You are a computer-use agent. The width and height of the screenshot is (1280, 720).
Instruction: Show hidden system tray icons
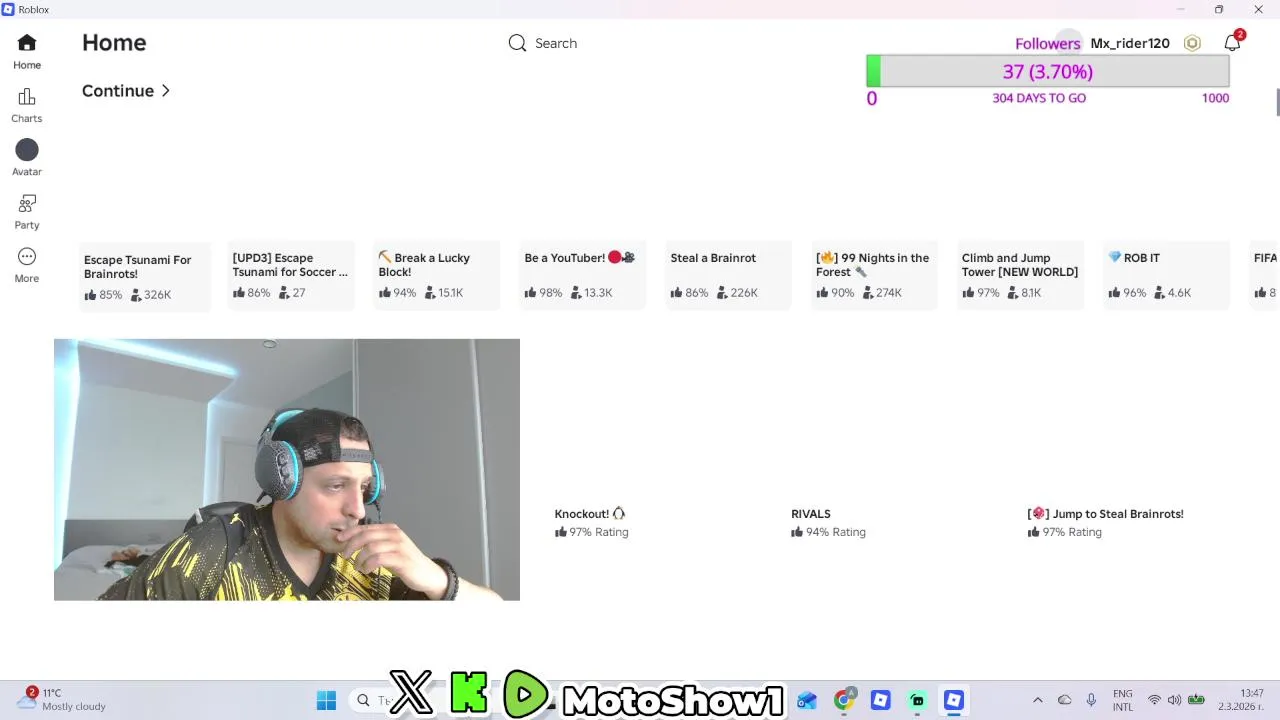[1037, 700]
